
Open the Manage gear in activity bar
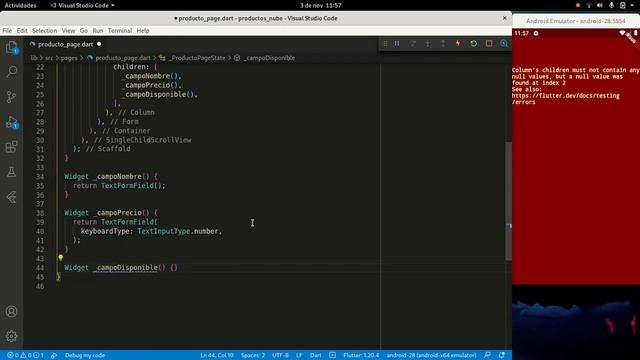[11, 336]
